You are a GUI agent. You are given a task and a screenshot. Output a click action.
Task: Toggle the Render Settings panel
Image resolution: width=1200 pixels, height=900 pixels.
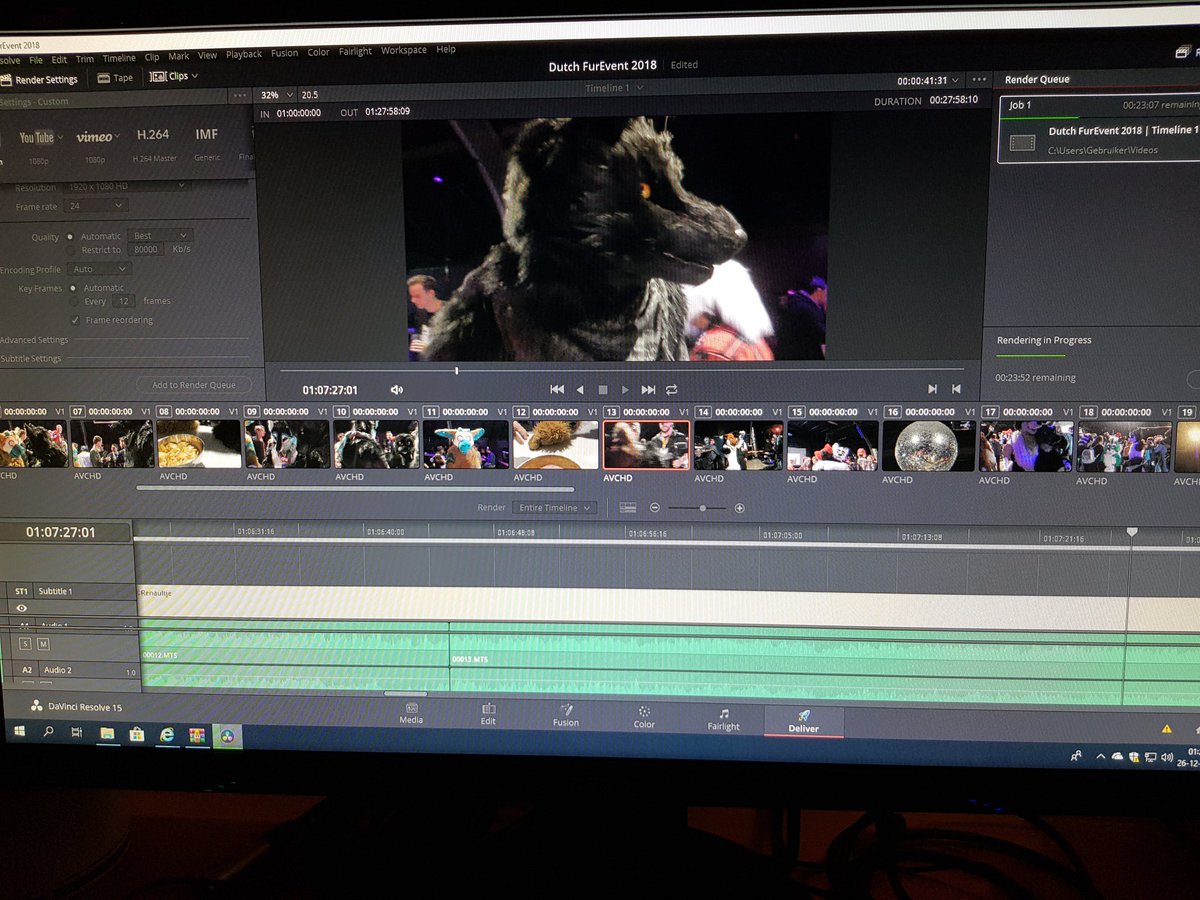(38, 79)
